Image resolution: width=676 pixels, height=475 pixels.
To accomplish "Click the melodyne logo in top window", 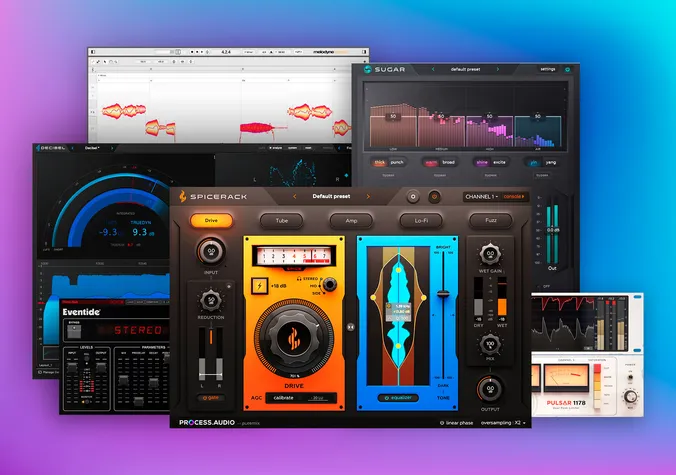I will pyautogui.click(x=329, y=52).
